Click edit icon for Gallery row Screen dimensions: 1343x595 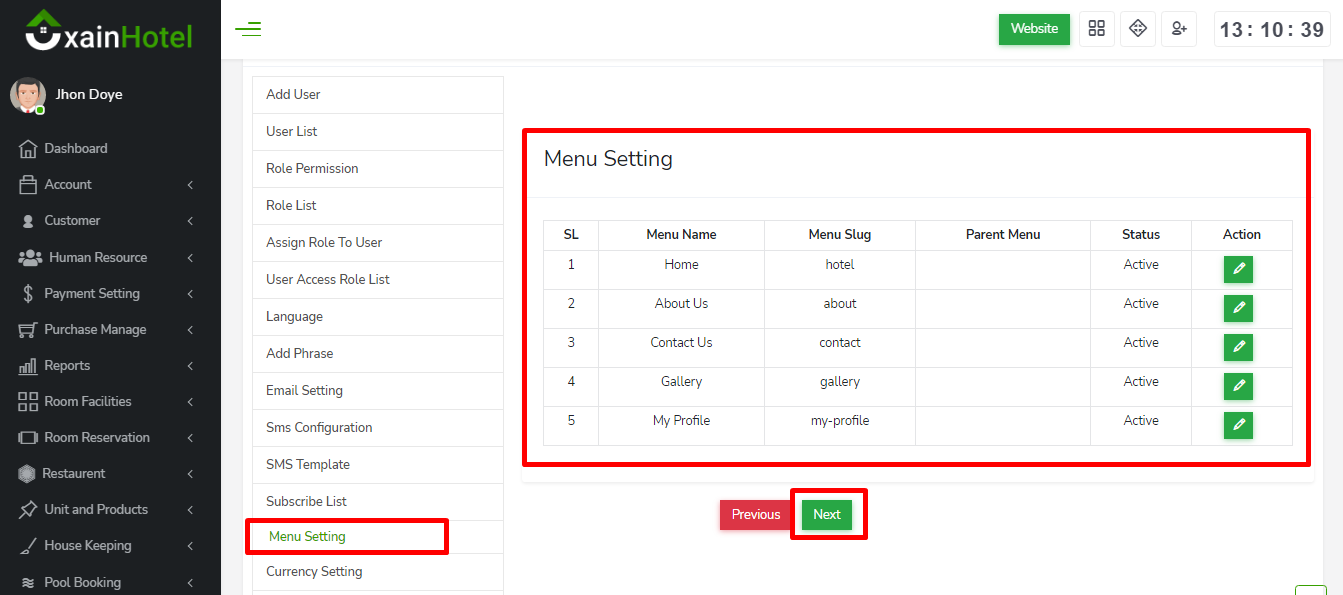coord(1238,387)
